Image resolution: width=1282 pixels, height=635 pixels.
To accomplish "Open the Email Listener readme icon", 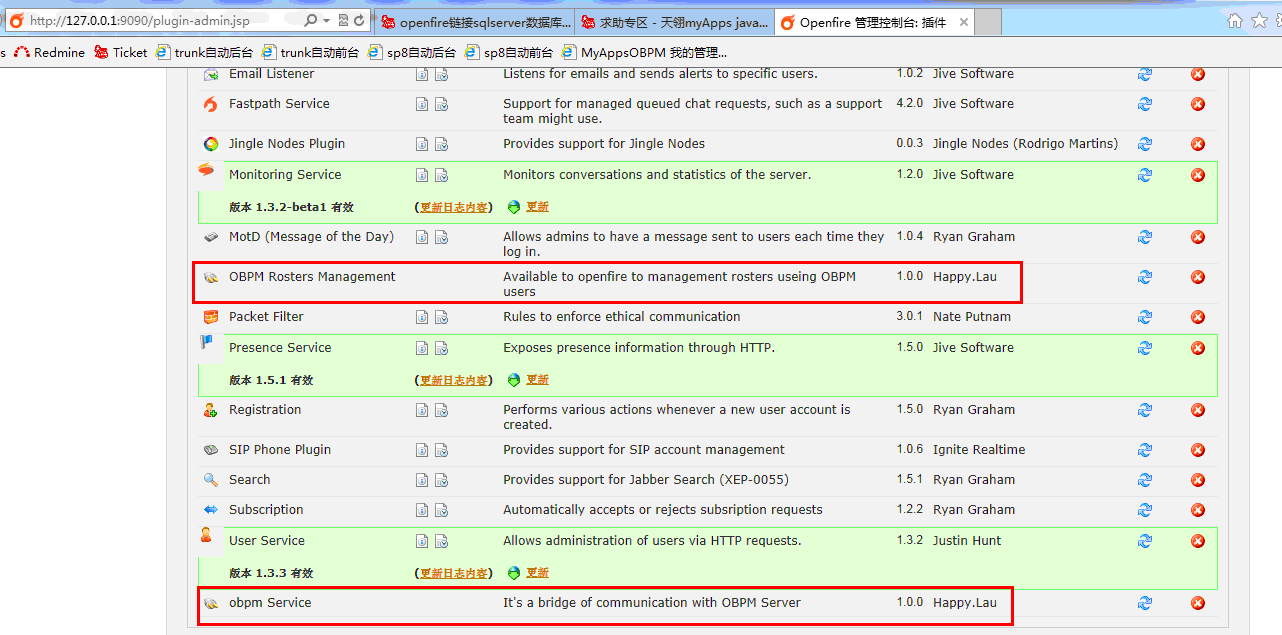I will (x=422, y=74).
